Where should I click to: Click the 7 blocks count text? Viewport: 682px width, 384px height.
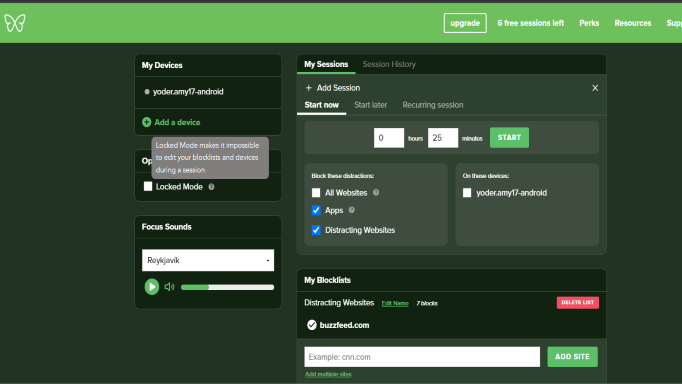point(427,303)
